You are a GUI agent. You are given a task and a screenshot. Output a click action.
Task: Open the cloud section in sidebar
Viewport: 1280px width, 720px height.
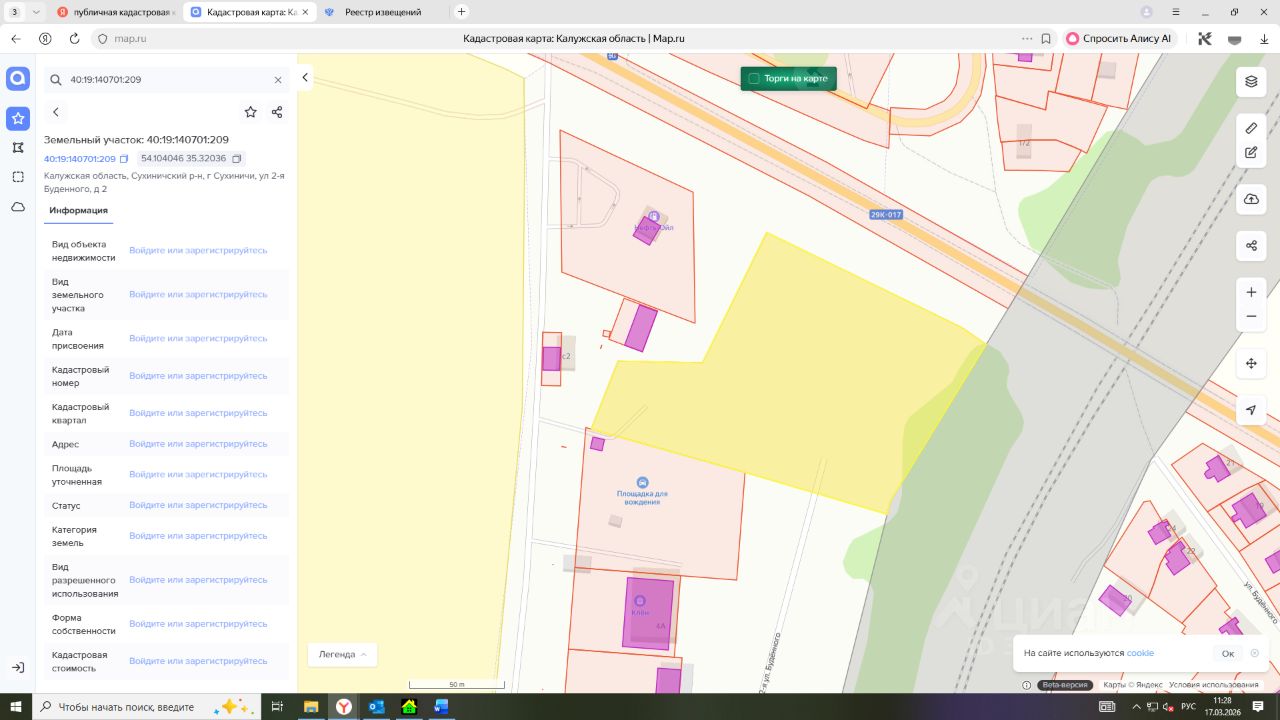(x=18, y=207)
